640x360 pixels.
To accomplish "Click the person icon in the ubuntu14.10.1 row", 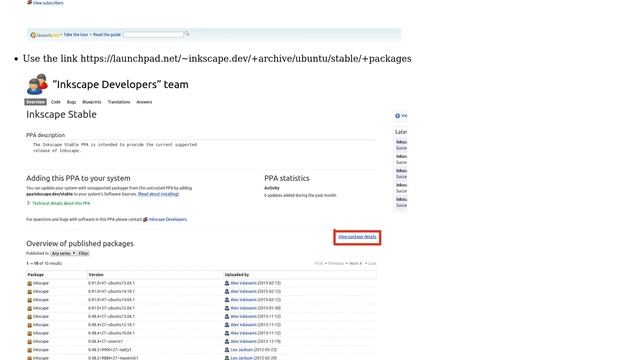I will pyautogui.click(x=227, y=292).
